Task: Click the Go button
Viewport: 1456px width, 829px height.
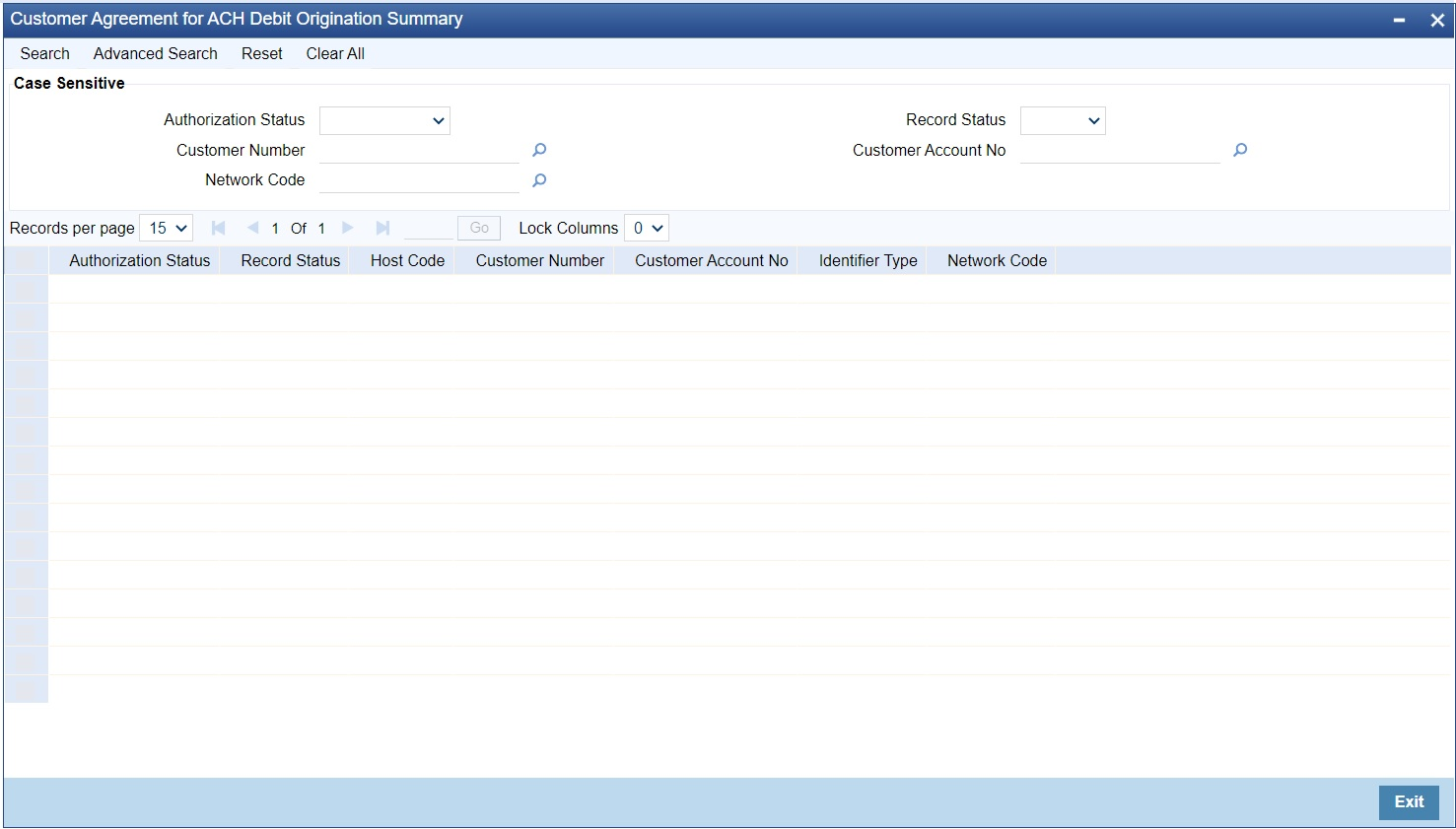Action: [x=479, y=228]
